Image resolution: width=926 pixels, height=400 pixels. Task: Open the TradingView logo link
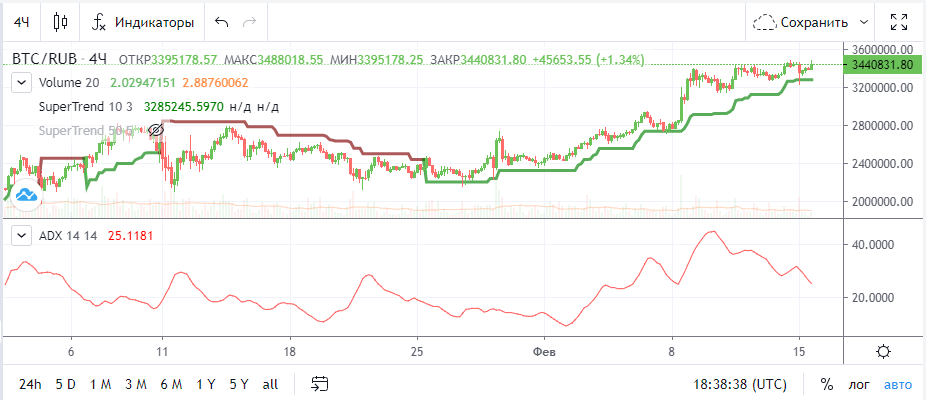(x=26, y=194)
